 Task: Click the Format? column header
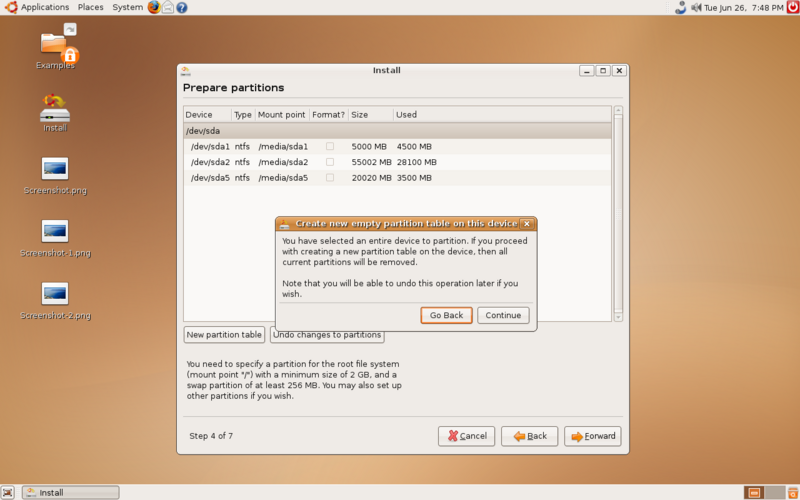coord(329,115)
